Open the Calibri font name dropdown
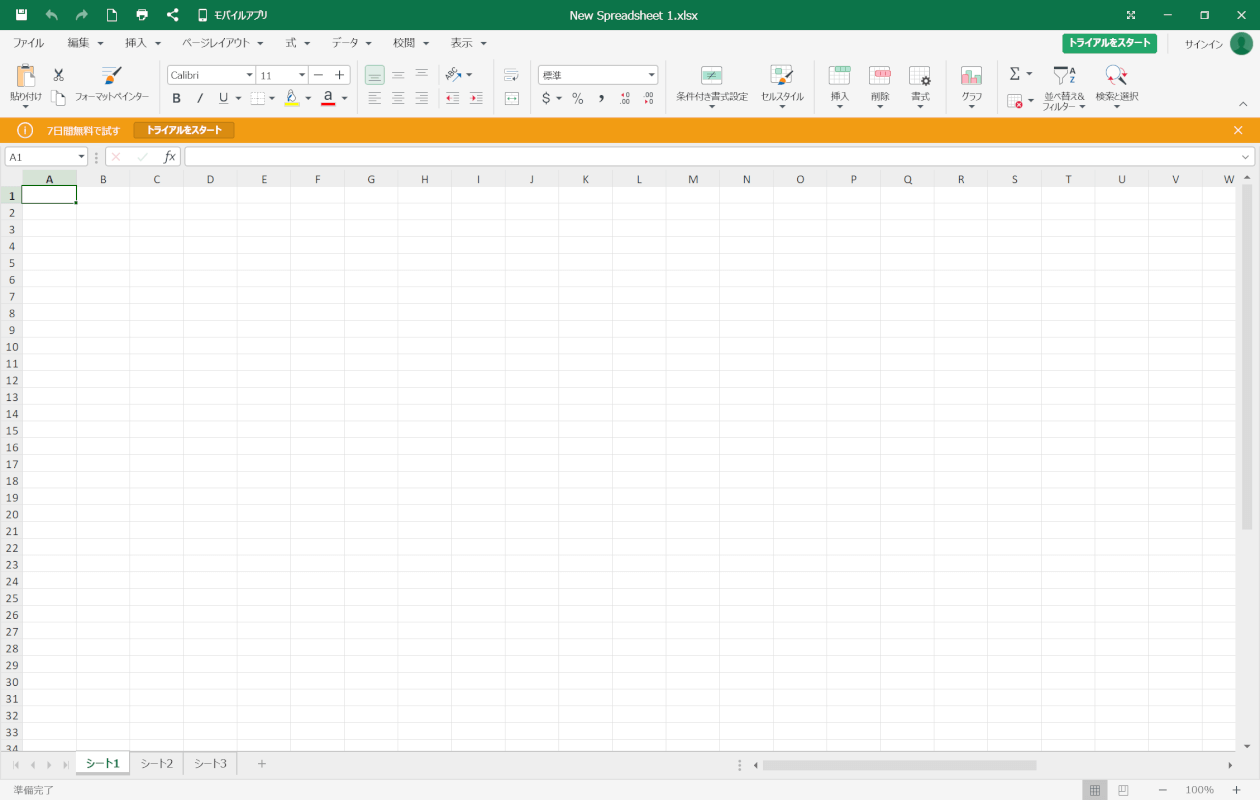 pos(249,75)
